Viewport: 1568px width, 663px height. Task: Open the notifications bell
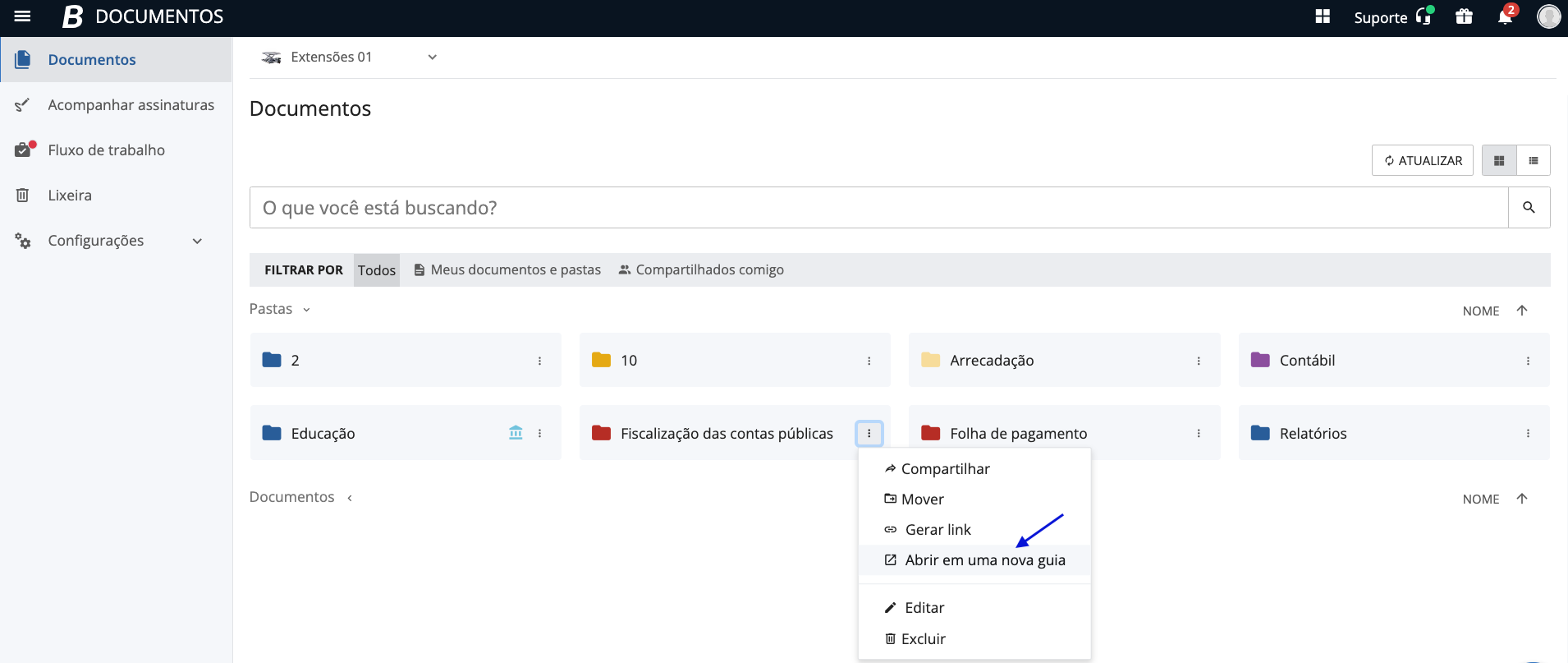[x=1504, y=16]
